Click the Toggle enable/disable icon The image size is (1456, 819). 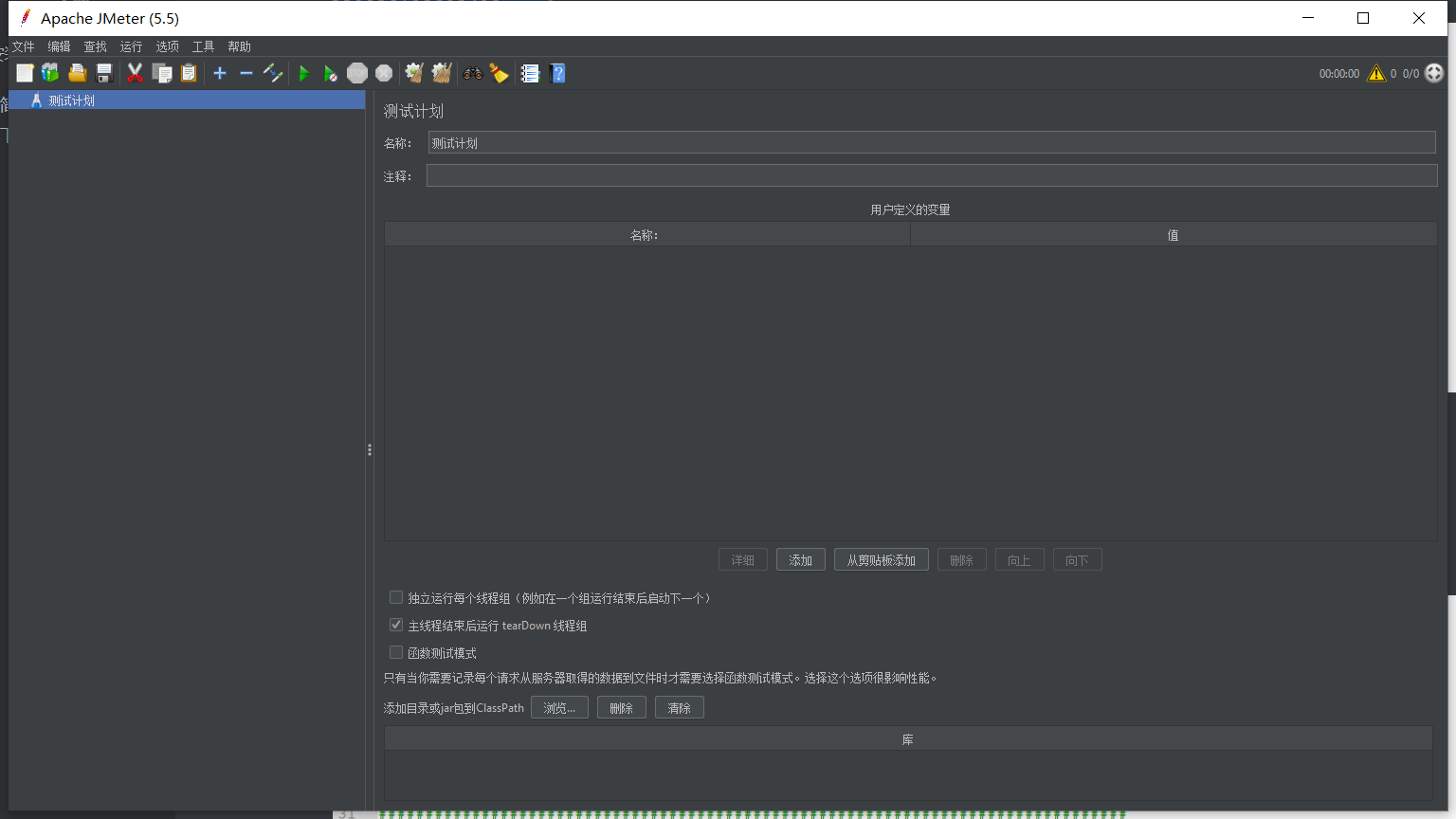[273, 73]
